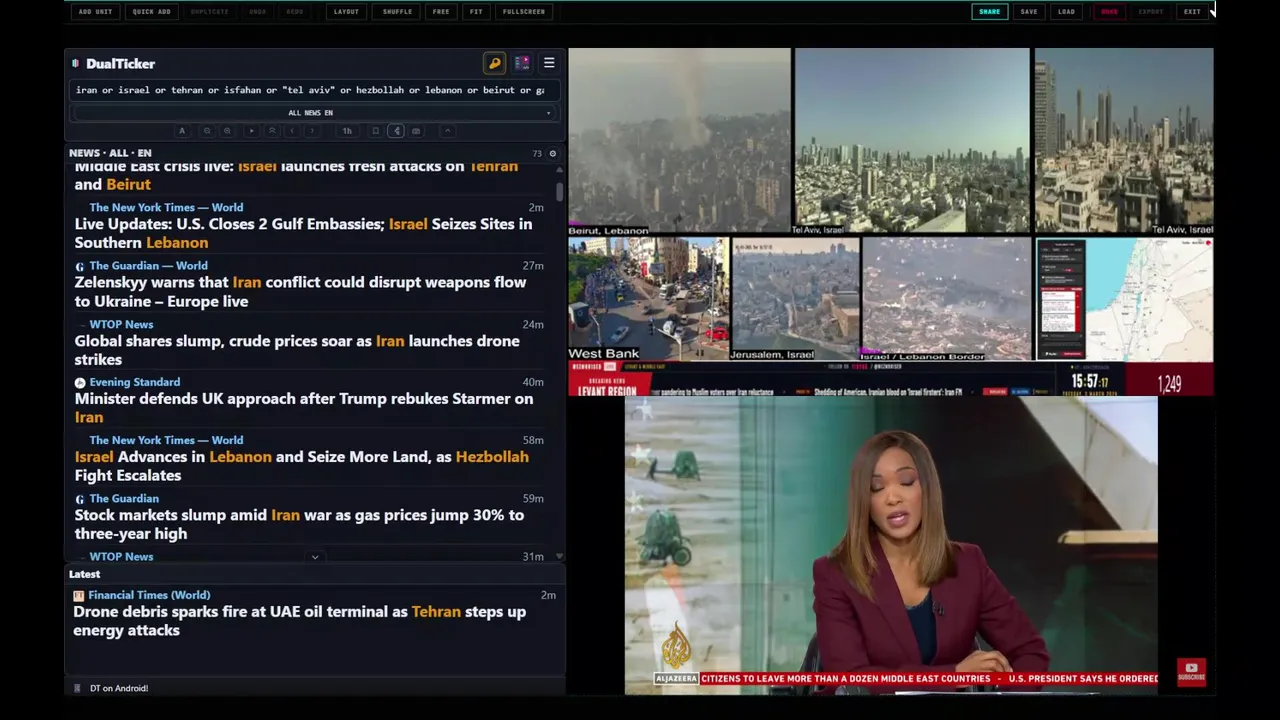Click the LOAD button
Viewport: 1280px width, 720px height.
tap(1067, 12)
